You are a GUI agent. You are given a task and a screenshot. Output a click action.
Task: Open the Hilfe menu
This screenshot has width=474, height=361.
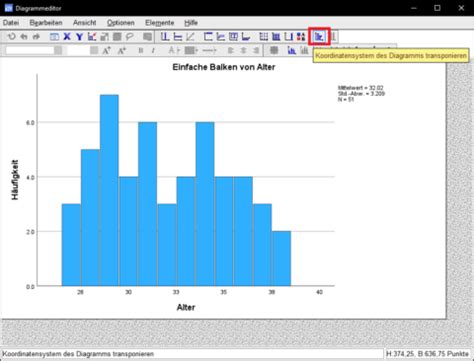(x=191, y=23)
